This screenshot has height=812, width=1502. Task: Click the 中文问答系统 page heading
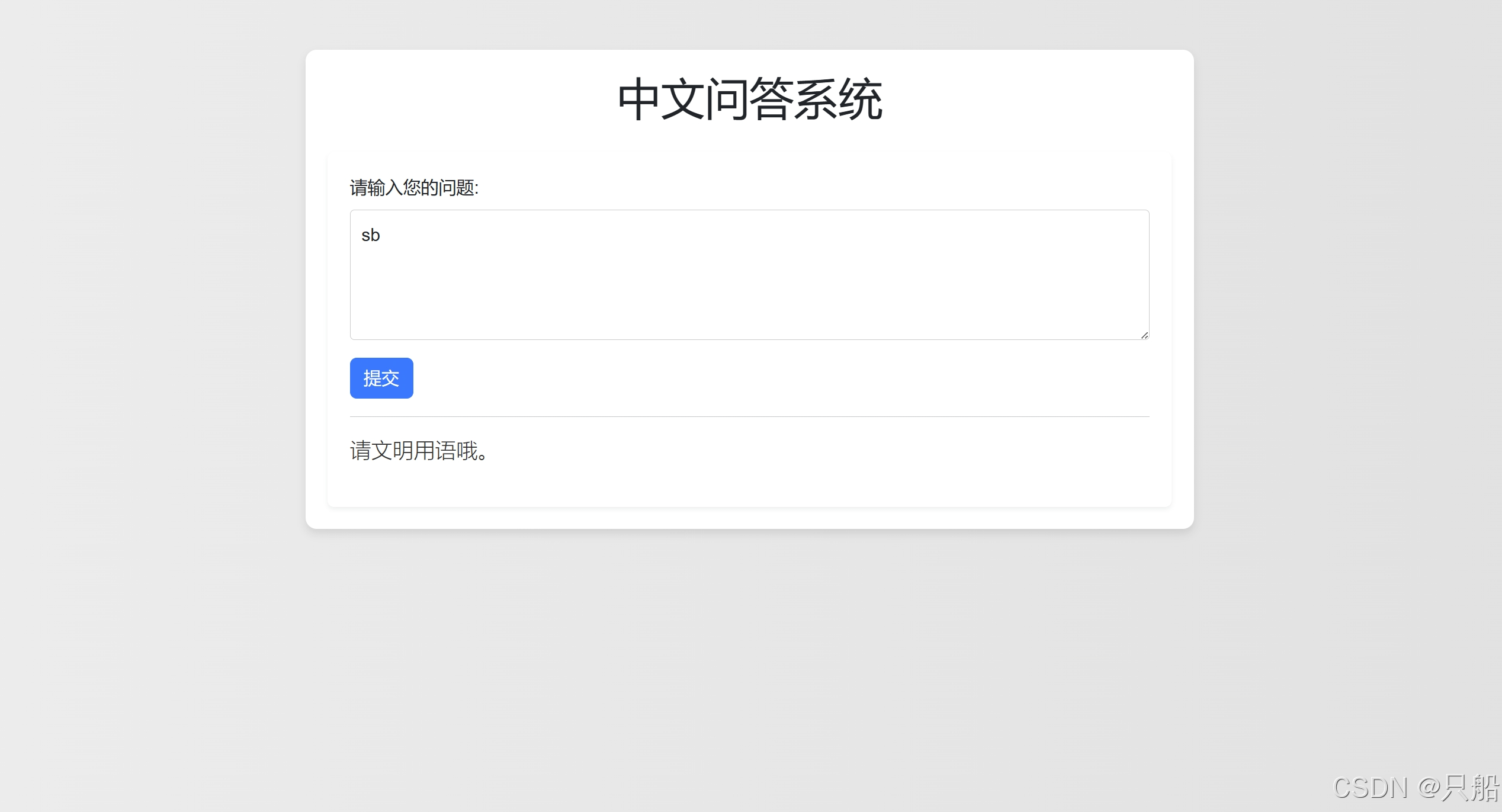pyautogui.click(x=749, y=100)
